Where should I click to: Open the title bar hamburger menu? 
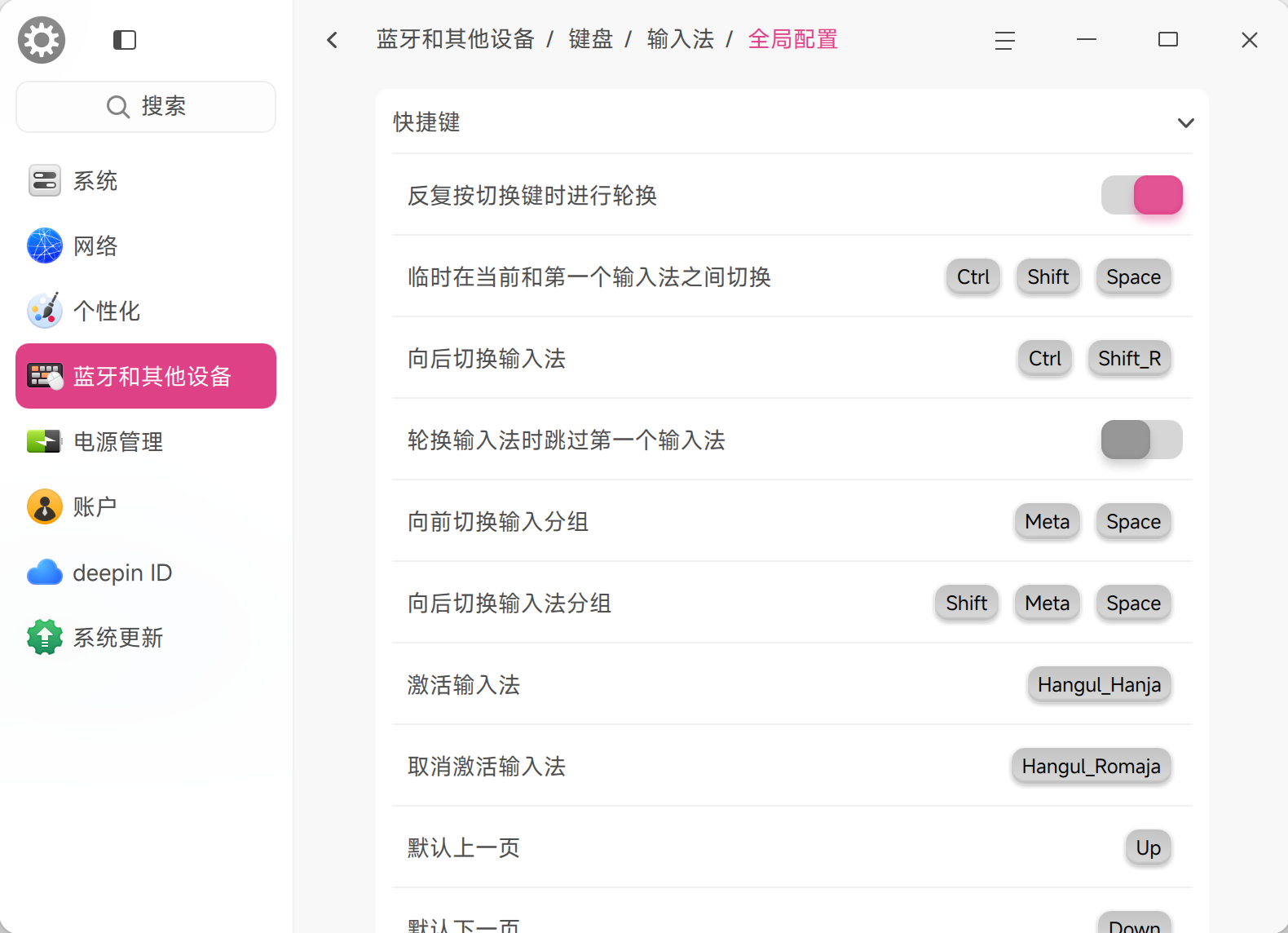click(1004, 40)
